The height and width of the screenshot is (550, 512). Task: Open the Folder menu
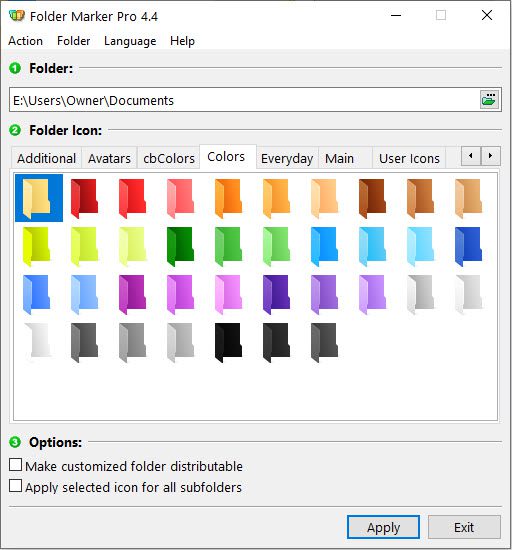(74, 41)
